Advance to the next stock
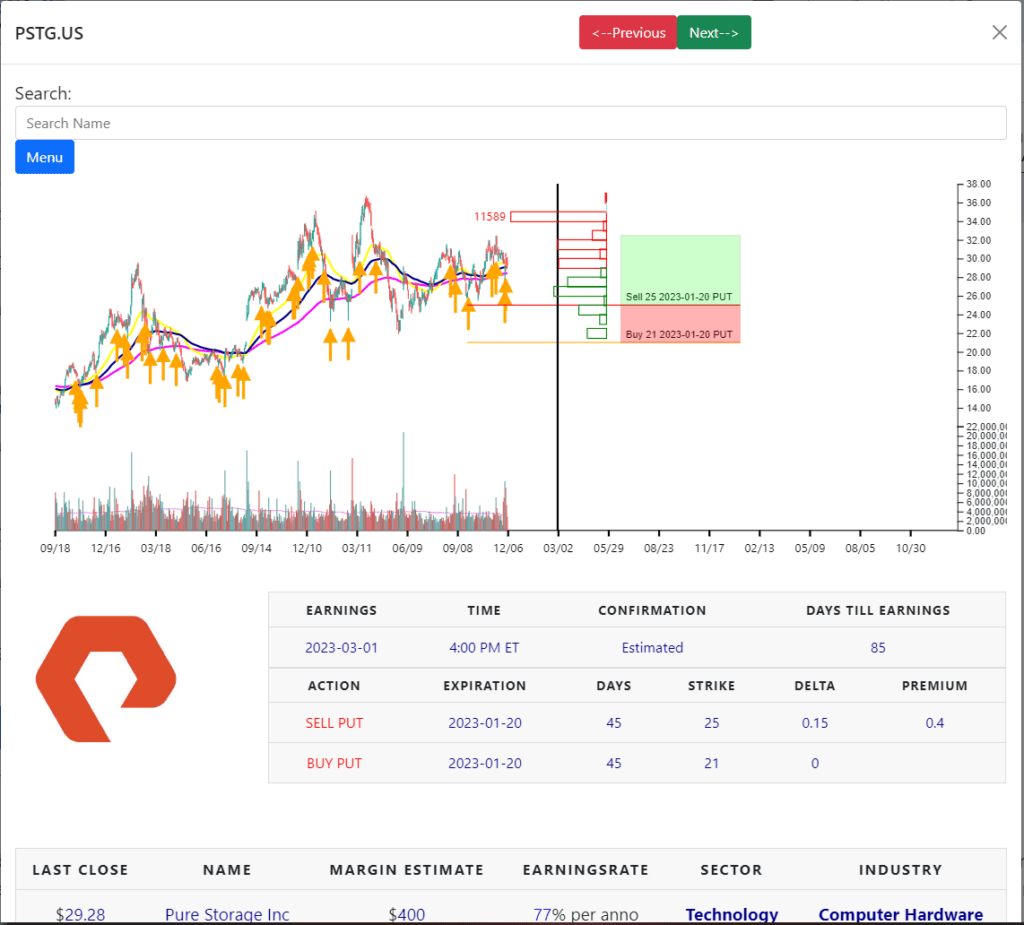 tap(714, 33)
